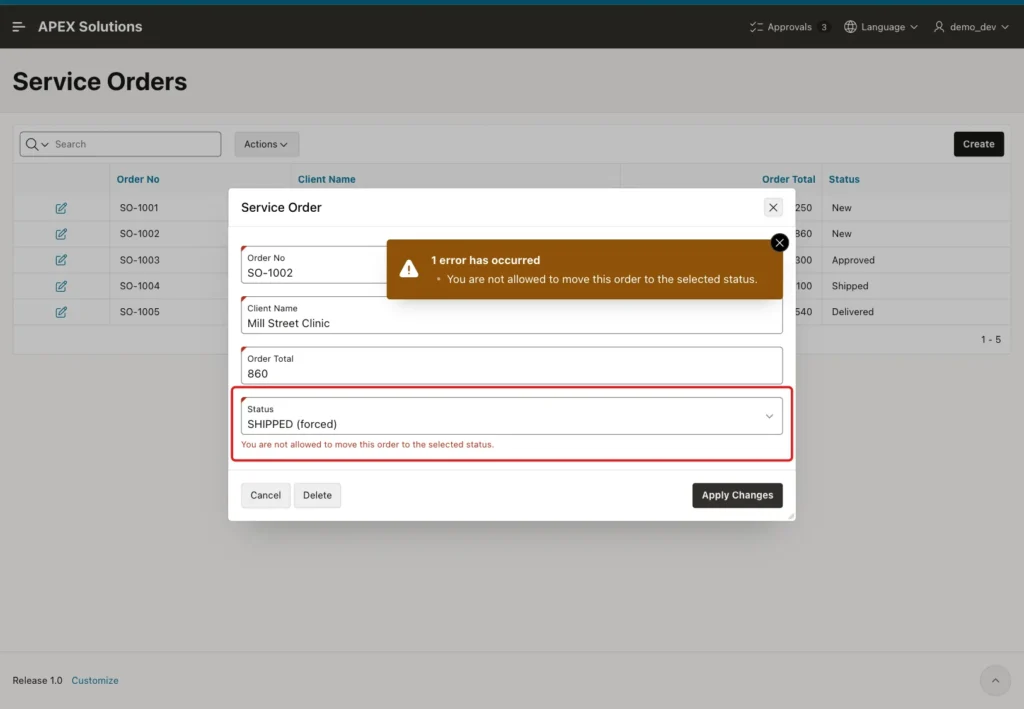
Task: Click the Approved status cell
Action: (x=853, y=260)
